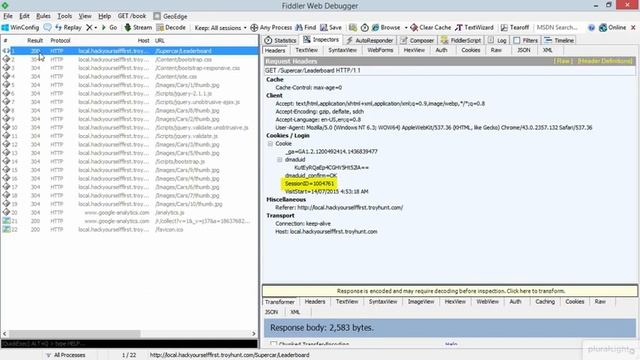Click the Online status indicator
640x360 pixels.
point(612,27)
